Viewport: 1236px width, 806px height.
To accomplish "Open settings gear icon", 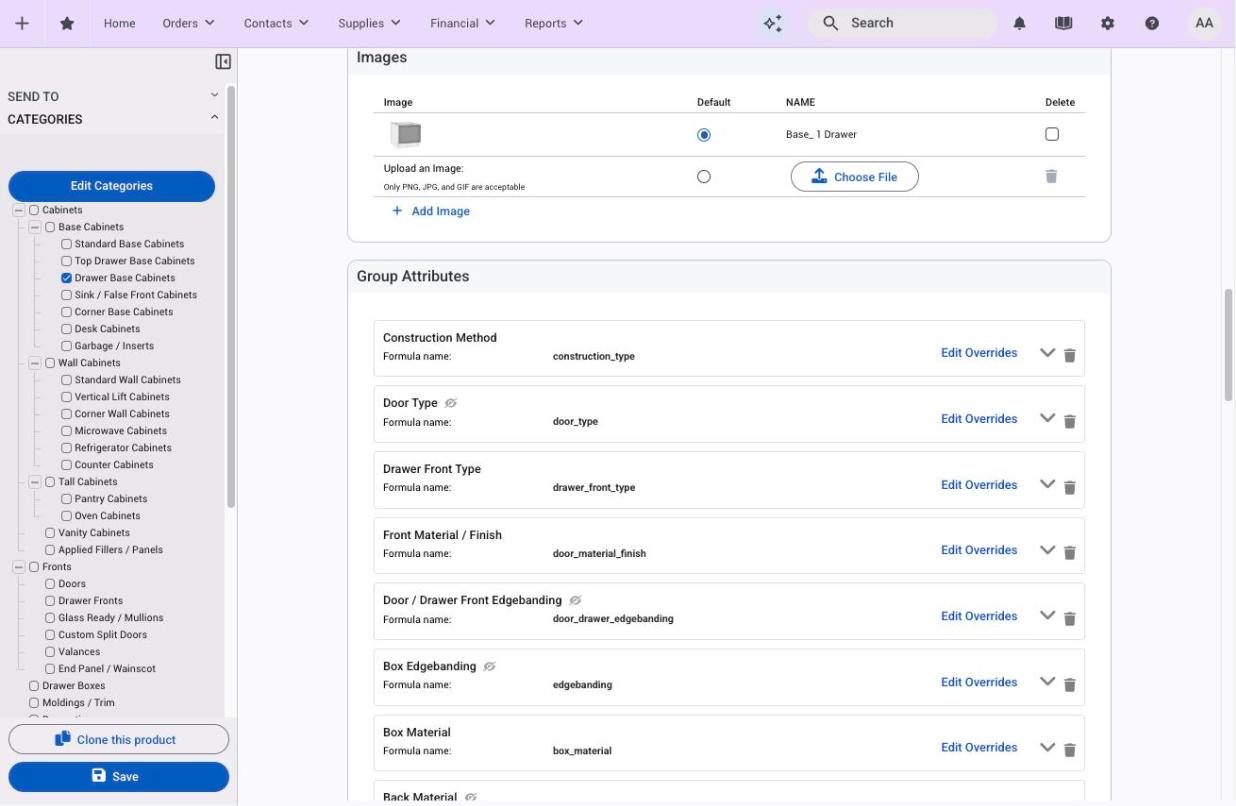I will (x=1108, y=23).
